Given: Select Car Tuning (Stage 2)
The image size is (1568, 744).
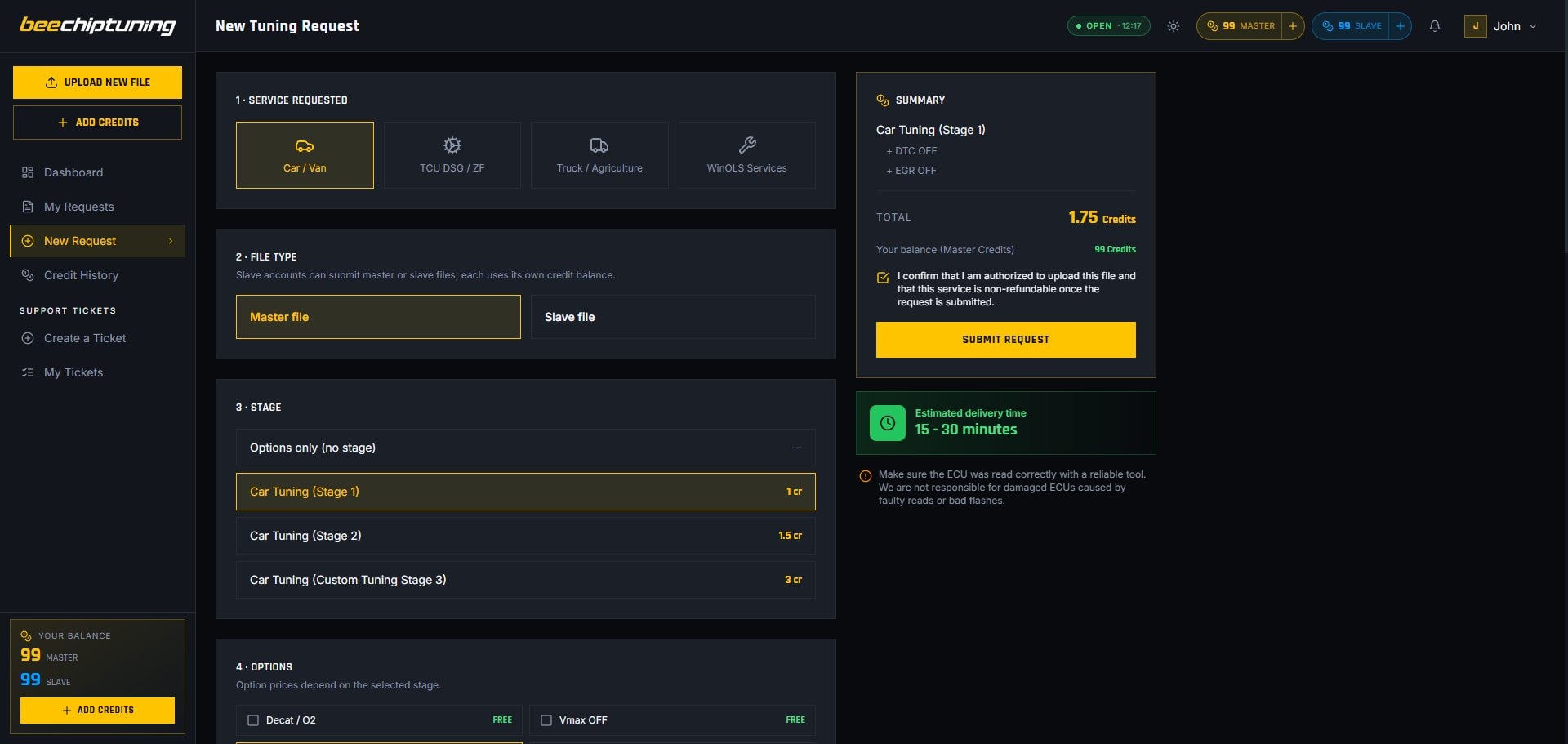Looking at the screenshot, I should point(526,536).
